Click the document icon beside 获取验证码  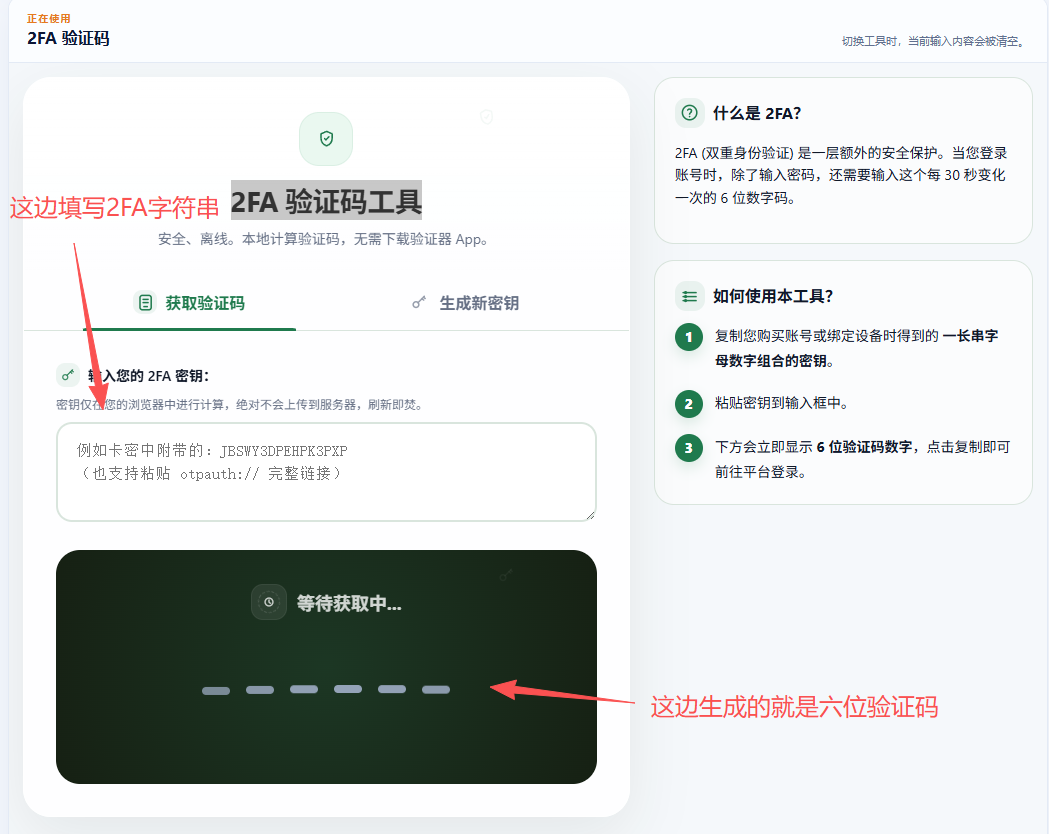145,303
